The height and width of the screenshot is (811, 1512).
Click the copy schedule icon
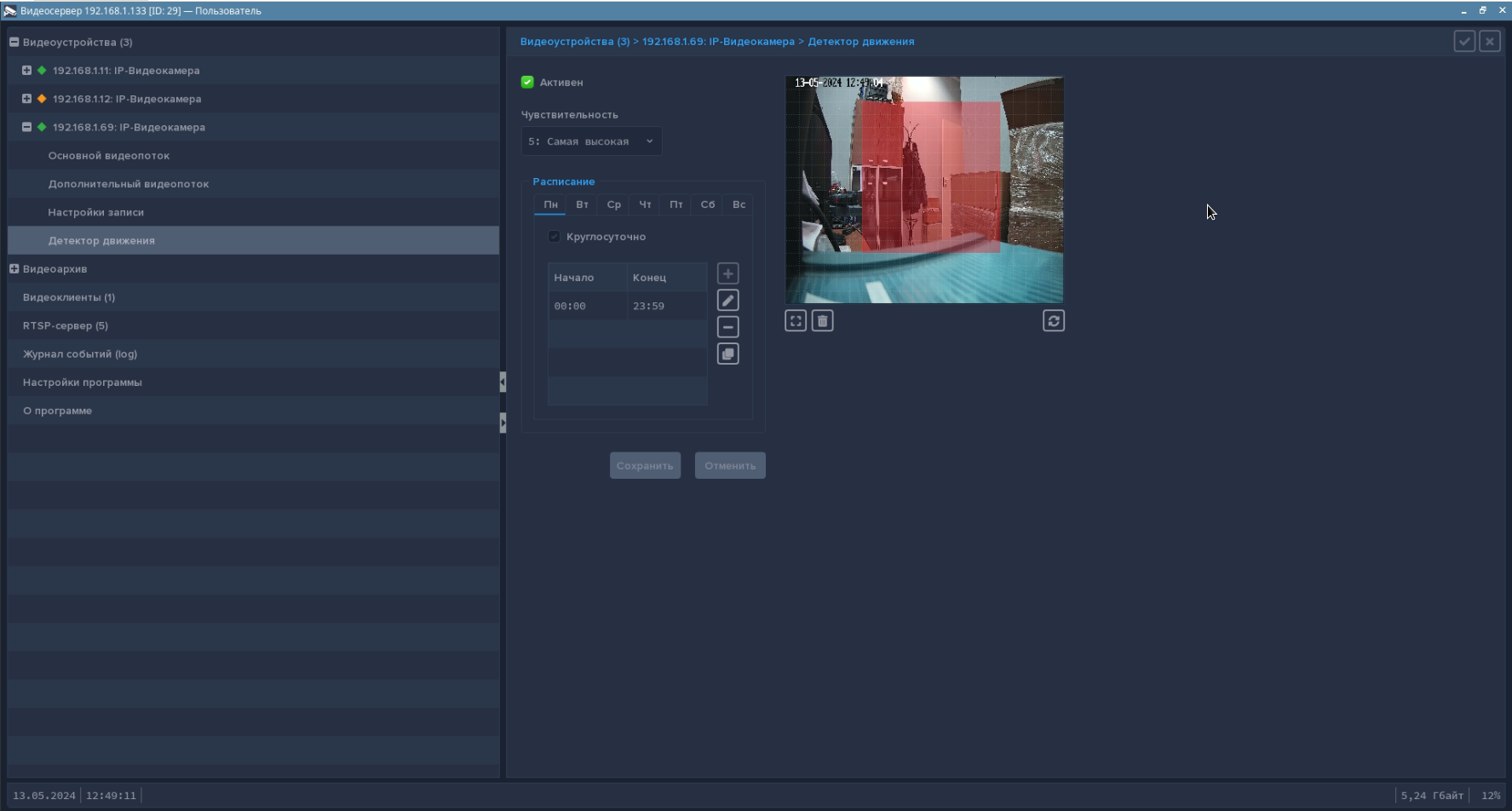click(727, 354)
